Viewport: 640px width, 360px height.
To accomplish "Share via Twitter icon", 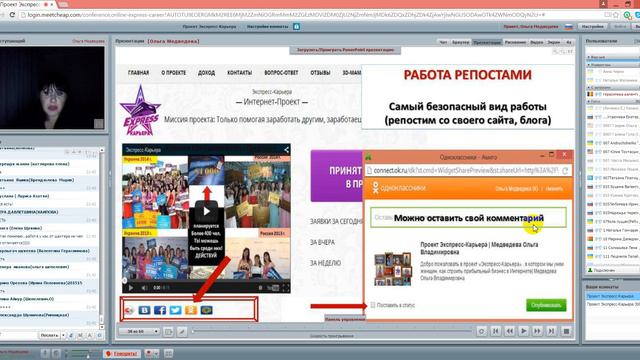I will [x=176, y=310].
